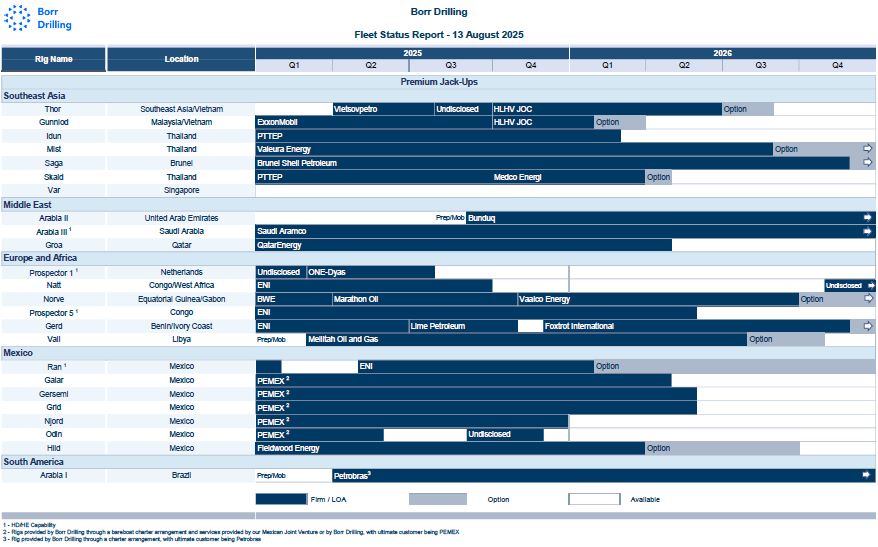Image resolution: width=878 pixels, height=547 pixels.
Task: Click the arrow ending the Saudi Aramco bar
Action: point(867,231)
